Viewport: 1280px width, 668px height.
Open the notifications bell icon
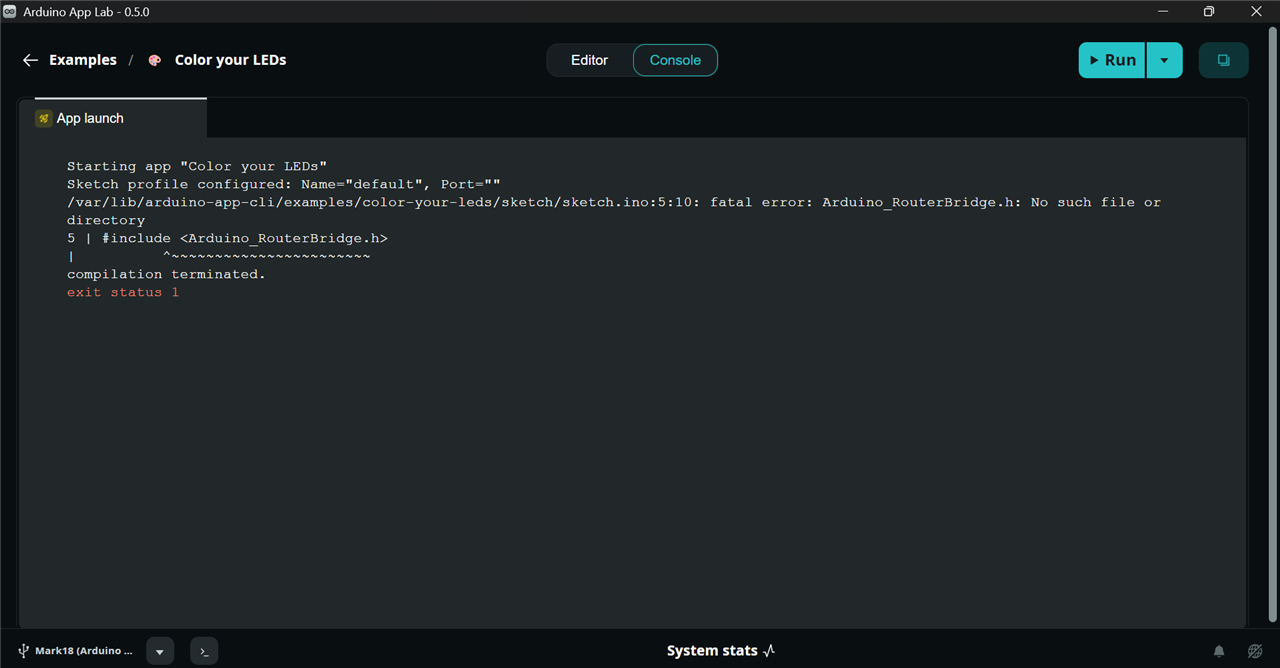pyautogui.click(x=1219, y=651)
